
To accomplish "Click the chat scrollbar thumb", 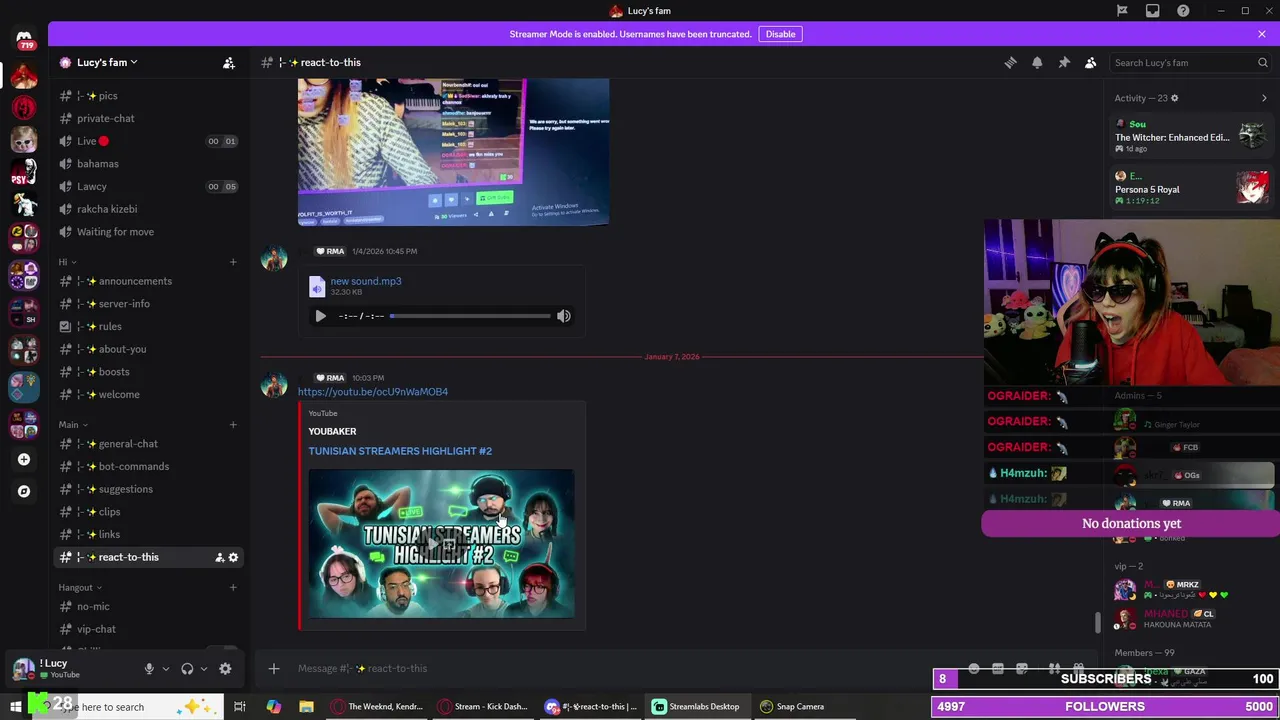I will [x=1098, y=622].
